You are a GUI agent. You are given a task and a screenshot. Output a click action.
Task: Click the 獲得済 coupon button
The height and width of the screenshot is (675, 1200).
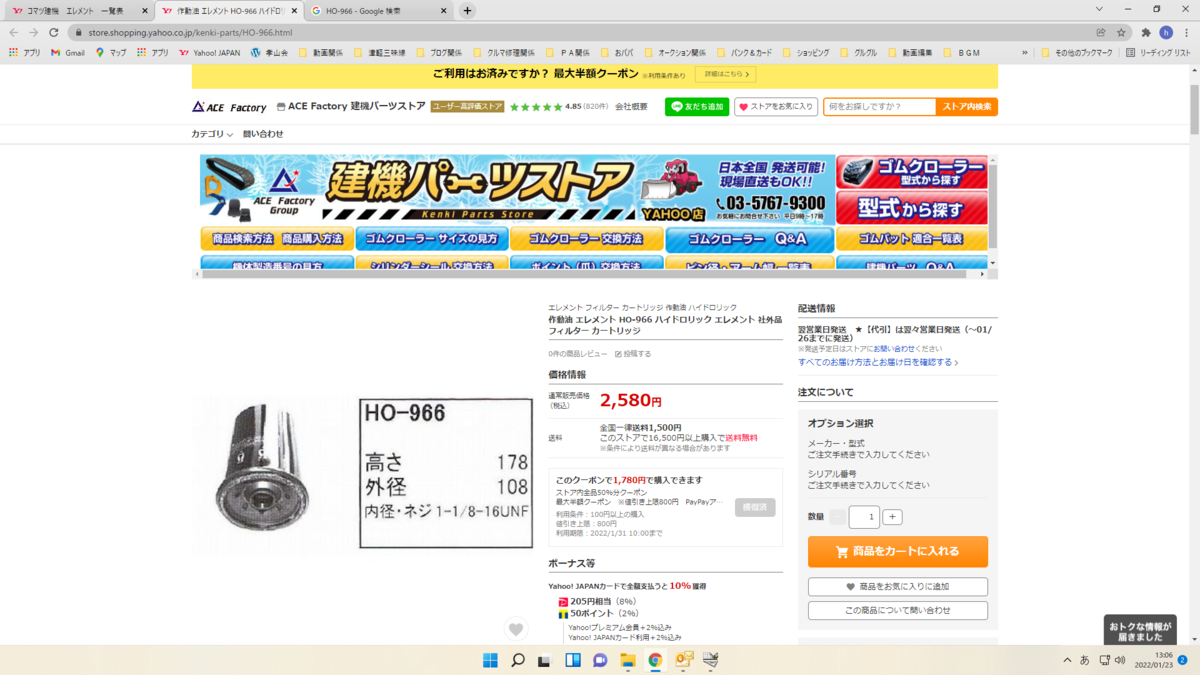[x=755, y=507]
